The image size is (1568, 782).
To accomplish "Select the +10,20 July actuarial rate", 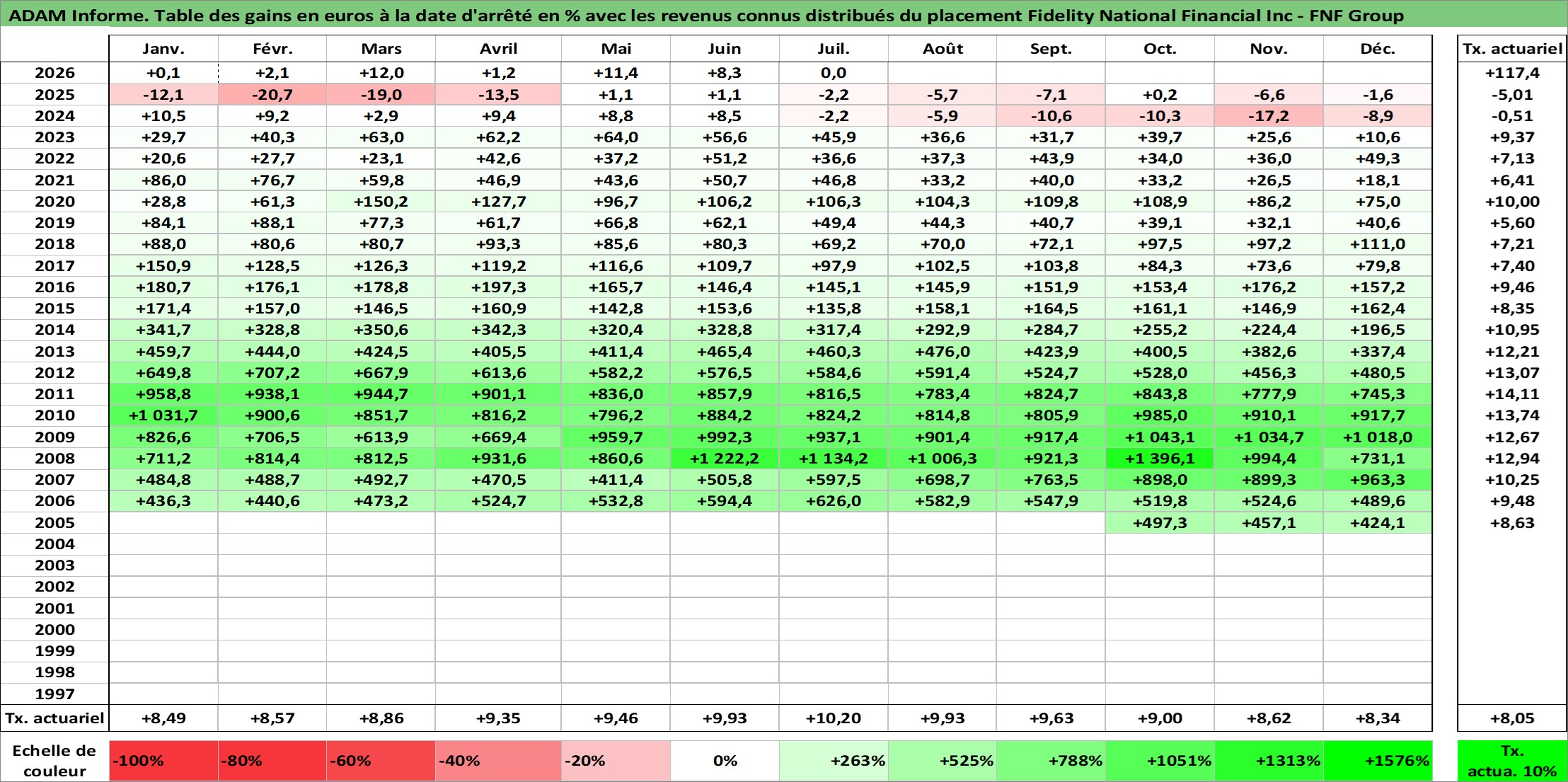I will coord(834,718).
